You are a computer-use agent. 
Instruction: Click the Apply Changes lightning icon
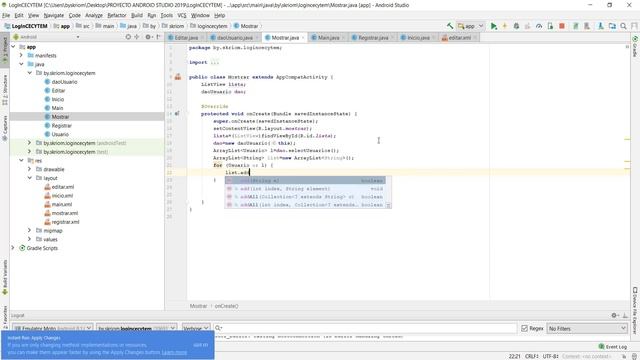504,26
